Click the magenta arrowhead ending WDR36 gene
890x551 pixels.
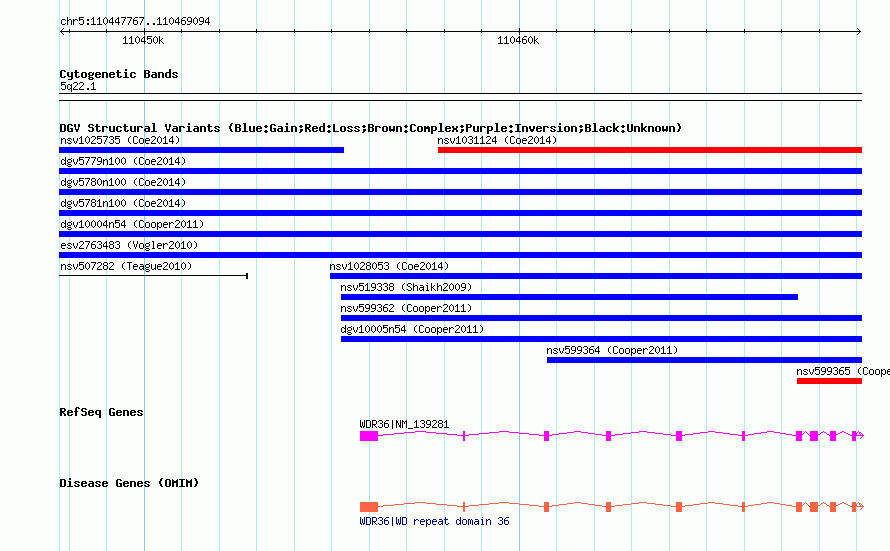click(860, 435)
